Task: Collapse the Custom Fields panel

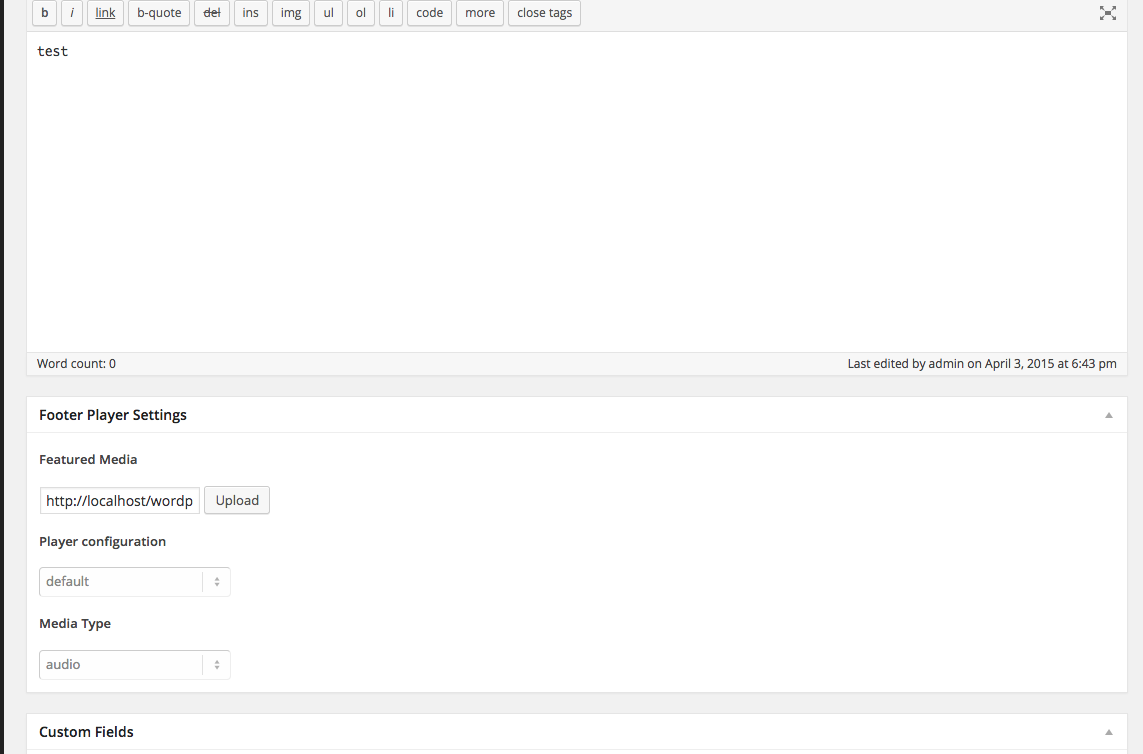Action: tap(1108, 731)
